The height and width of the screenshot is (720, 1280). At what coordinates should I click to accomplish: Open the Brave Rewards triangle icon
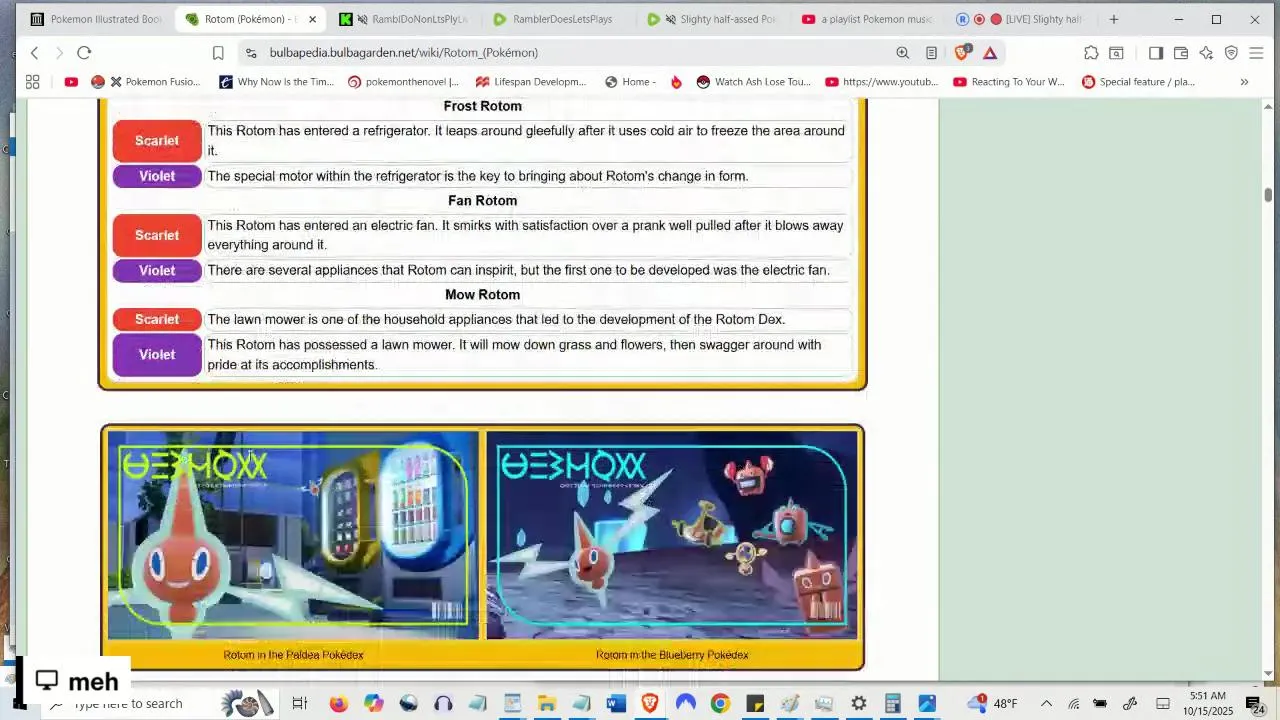tap(990, 53)
